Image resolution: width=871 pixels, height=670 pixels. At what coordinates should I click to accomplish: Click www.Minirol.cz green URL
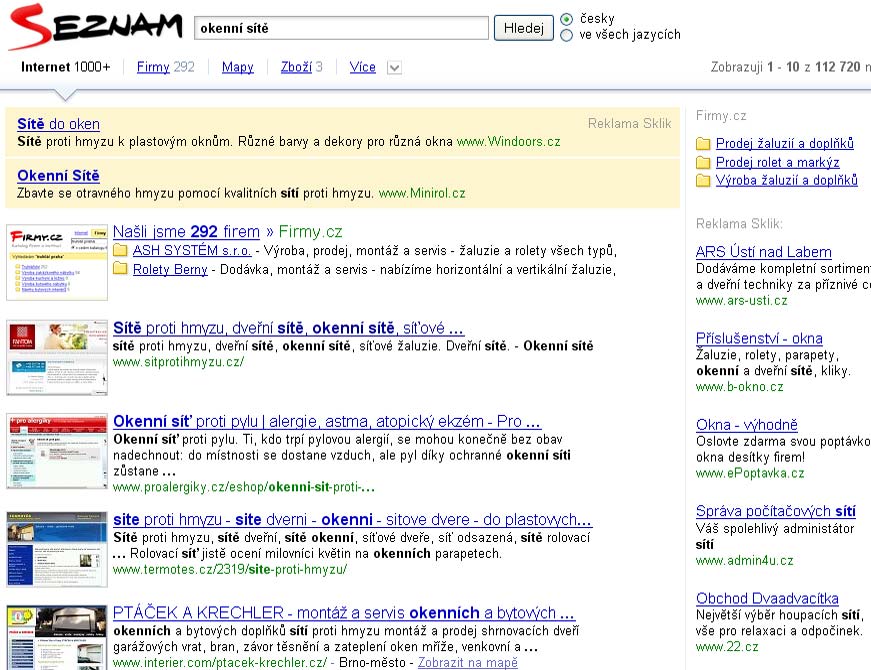coord(422,193)
